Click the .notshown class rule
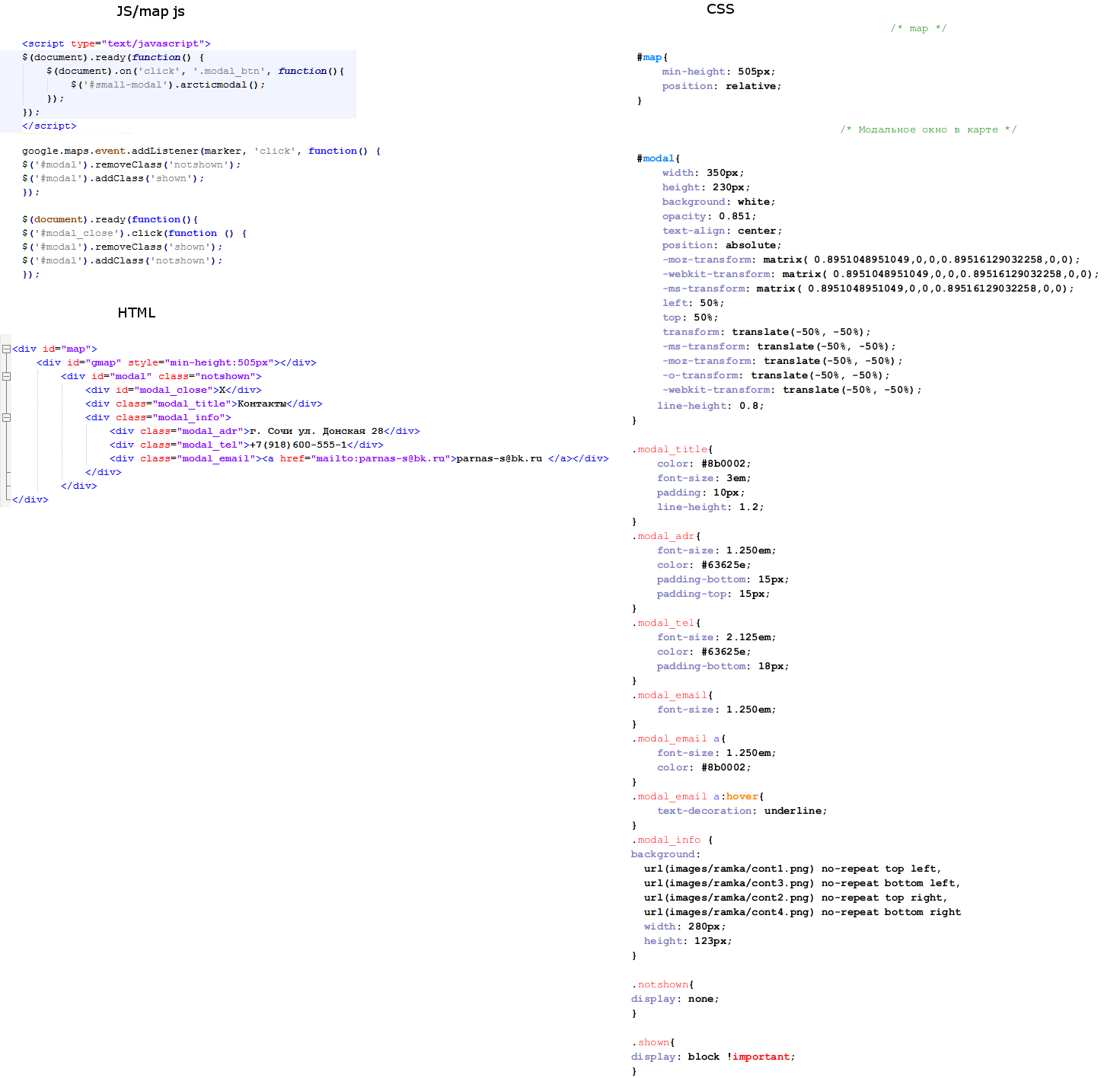1120x1078 pixels. pyautogui.click(x=662, y=984)
